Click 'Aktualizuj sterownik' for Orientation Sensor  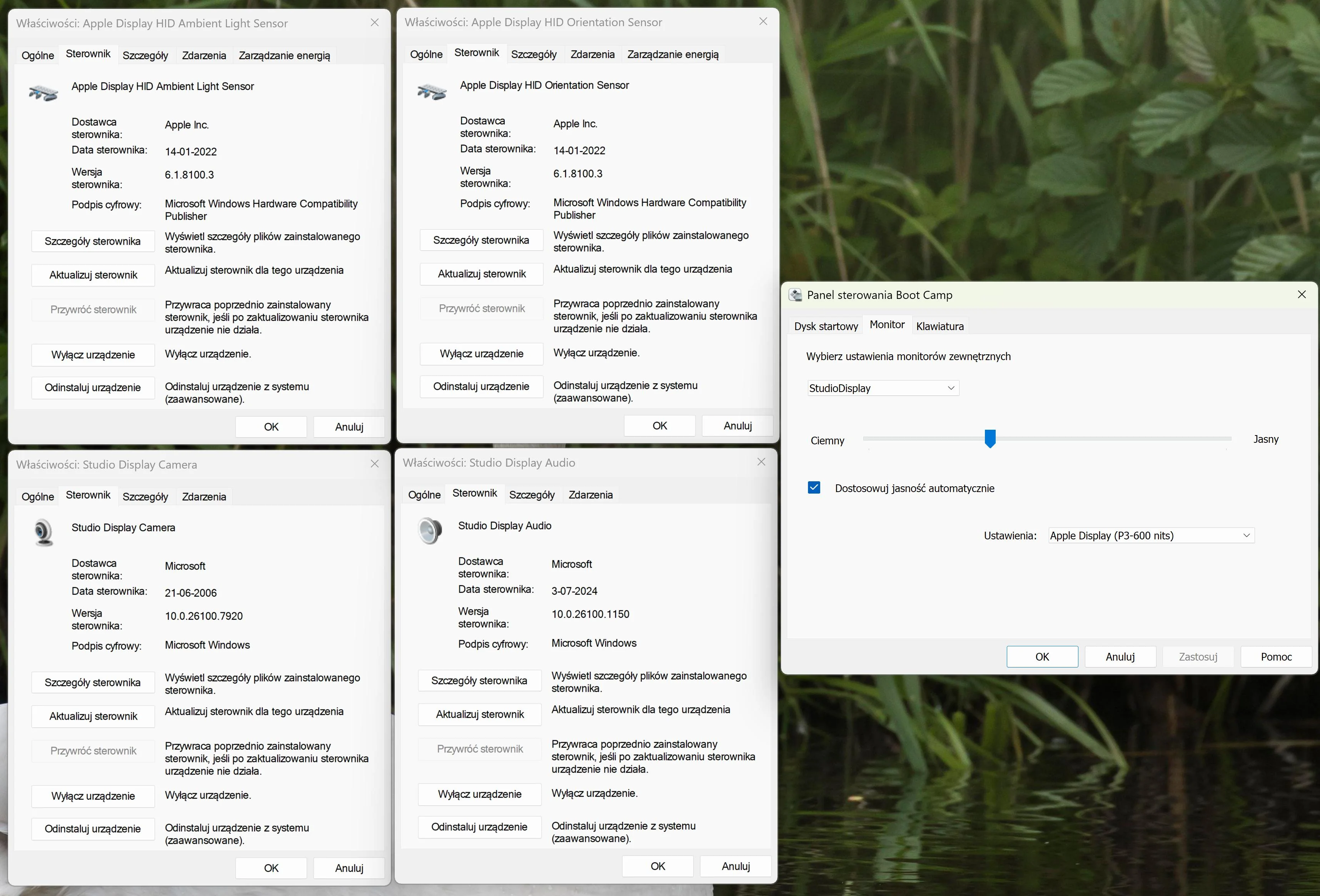[x=482, y=274]
